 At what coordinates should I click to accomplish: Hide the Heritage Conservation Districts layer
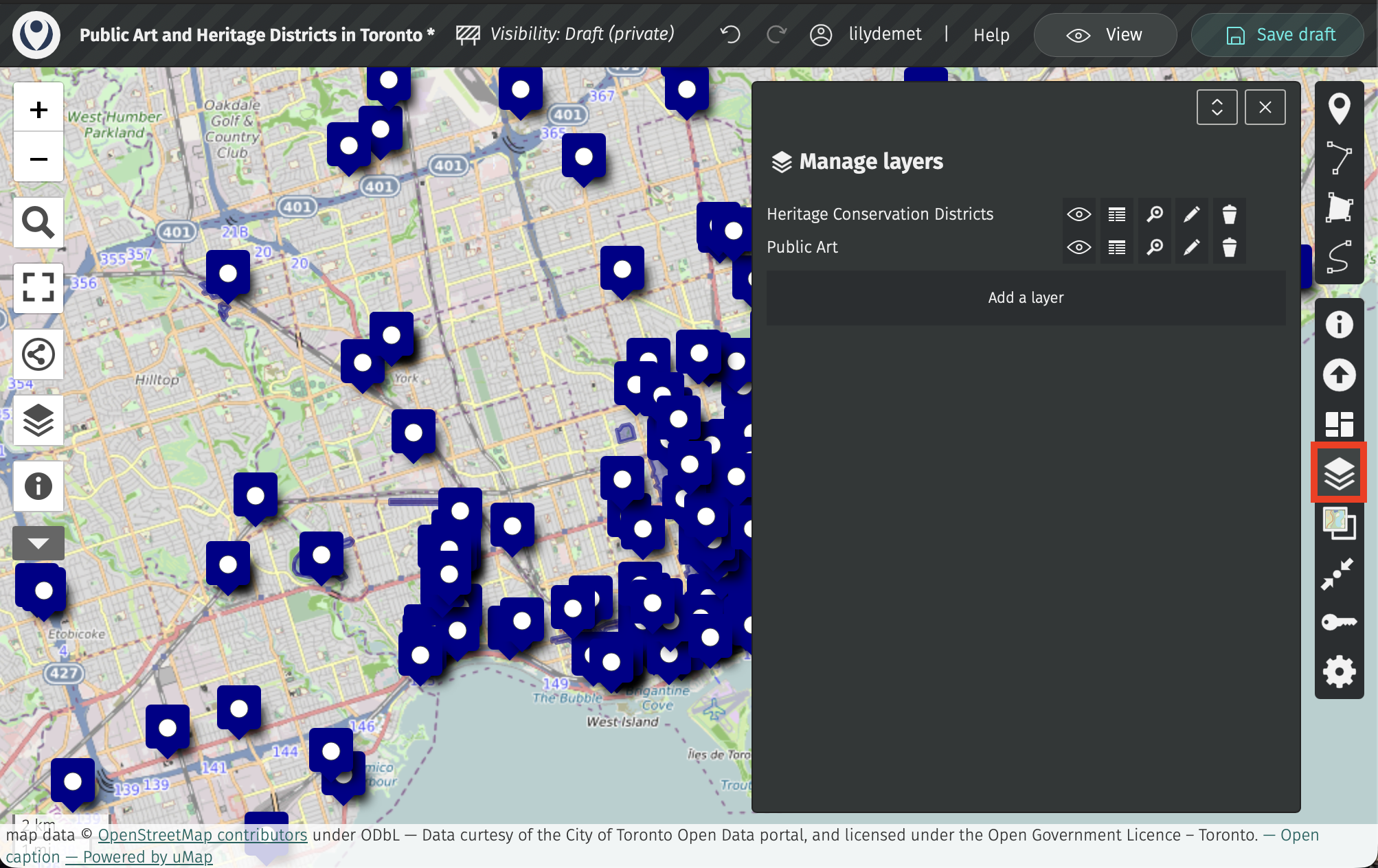tap(1078, 214)
